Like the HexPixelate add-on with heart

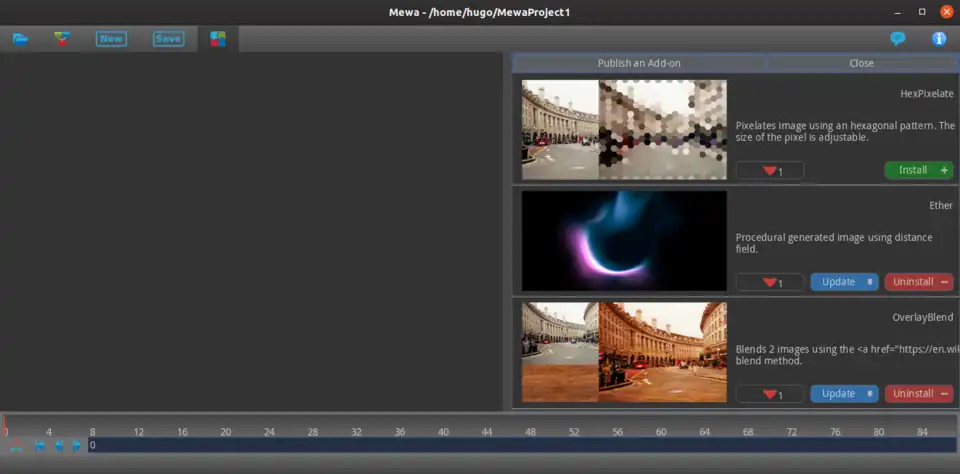pos(770,171)
